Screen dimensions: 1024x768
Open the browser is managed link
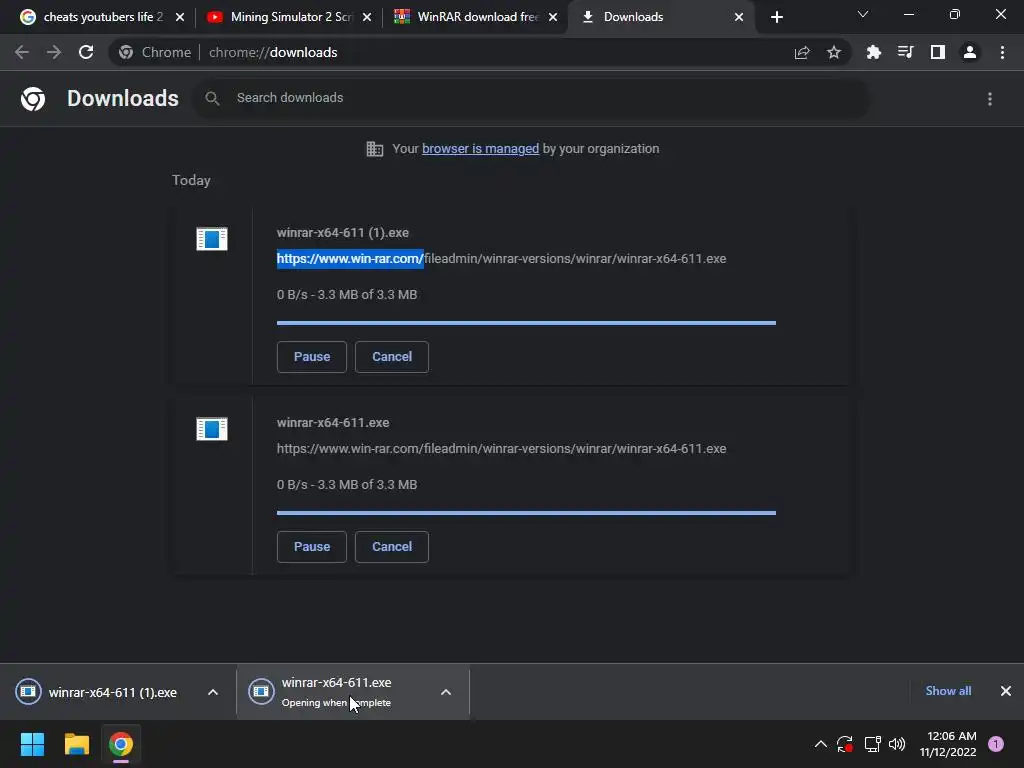481,149
